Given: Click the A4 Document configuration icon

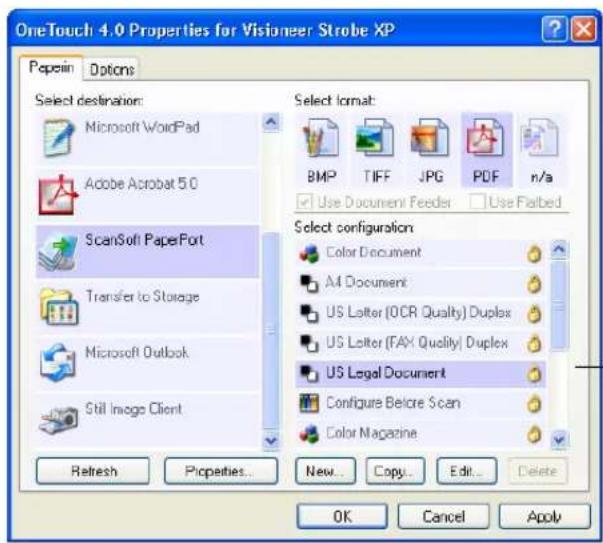Looking at the screenshot, I should click(309, 283).
